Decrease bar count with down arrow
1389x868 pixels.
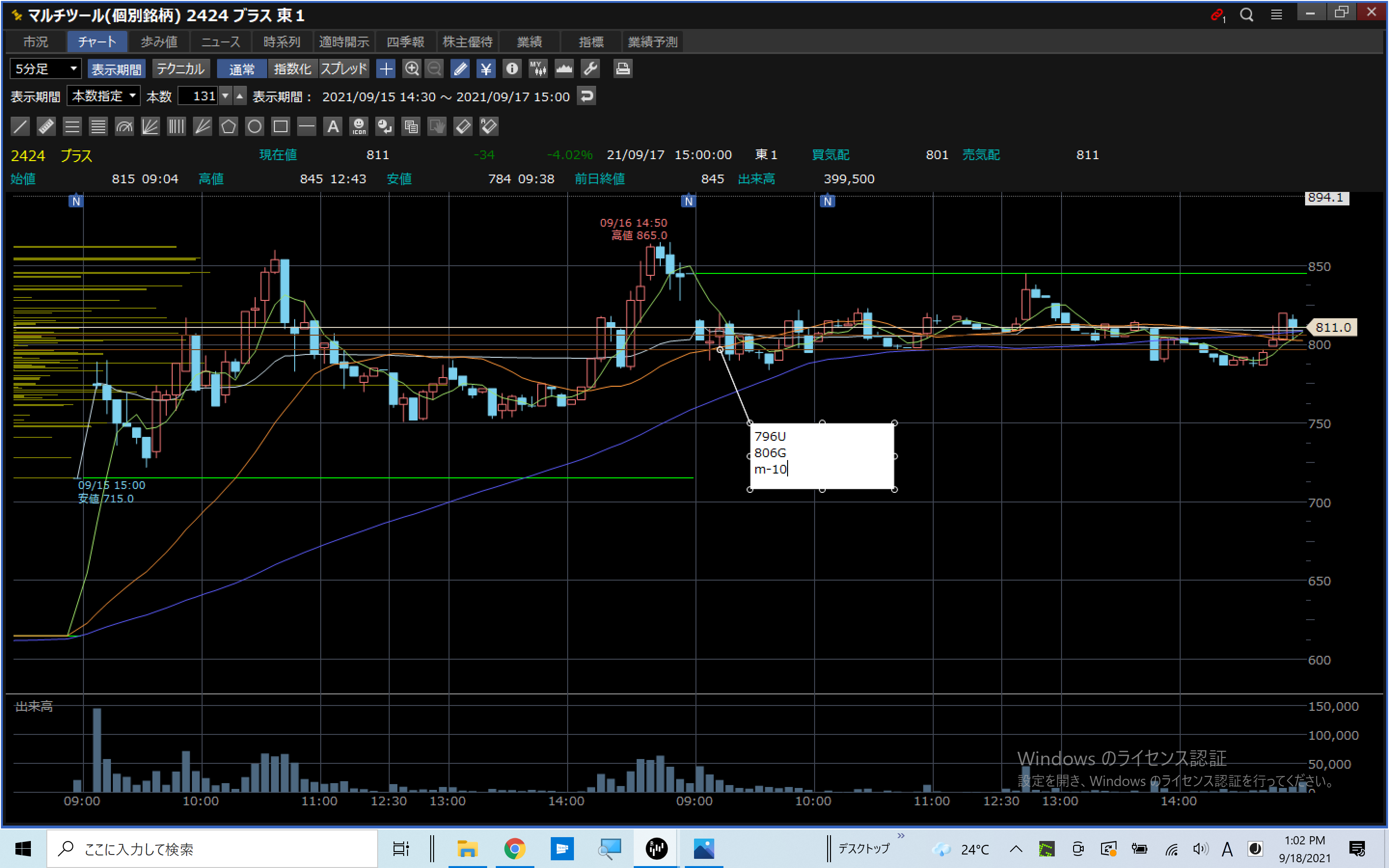point(226,96)
